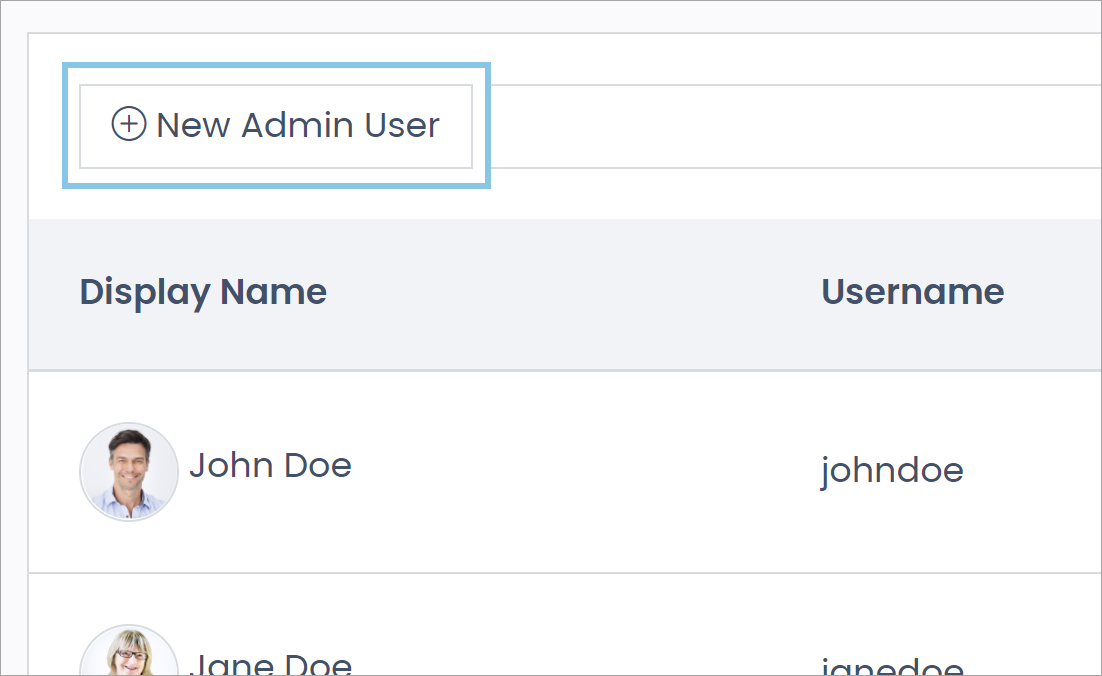Open the New Admin User form
Screen dimensions: 1102x676
point(275,125)
